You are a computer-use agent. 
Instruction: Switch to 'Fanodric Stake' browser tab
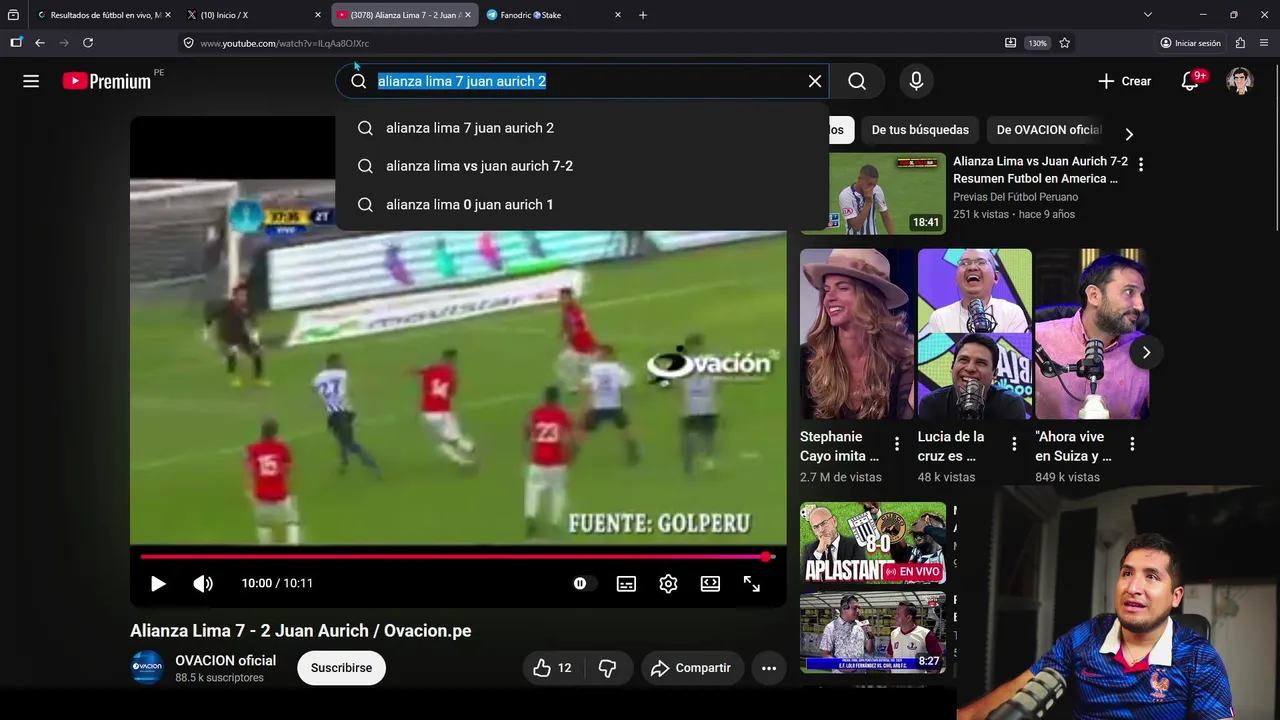[x=553, y=15]
